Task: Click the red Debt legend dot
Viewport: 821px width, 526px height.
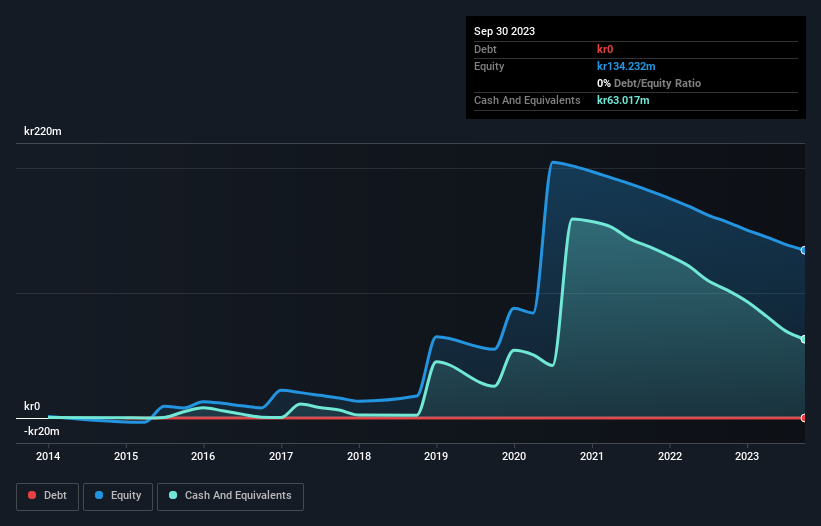Action: (x=32, y=495)
